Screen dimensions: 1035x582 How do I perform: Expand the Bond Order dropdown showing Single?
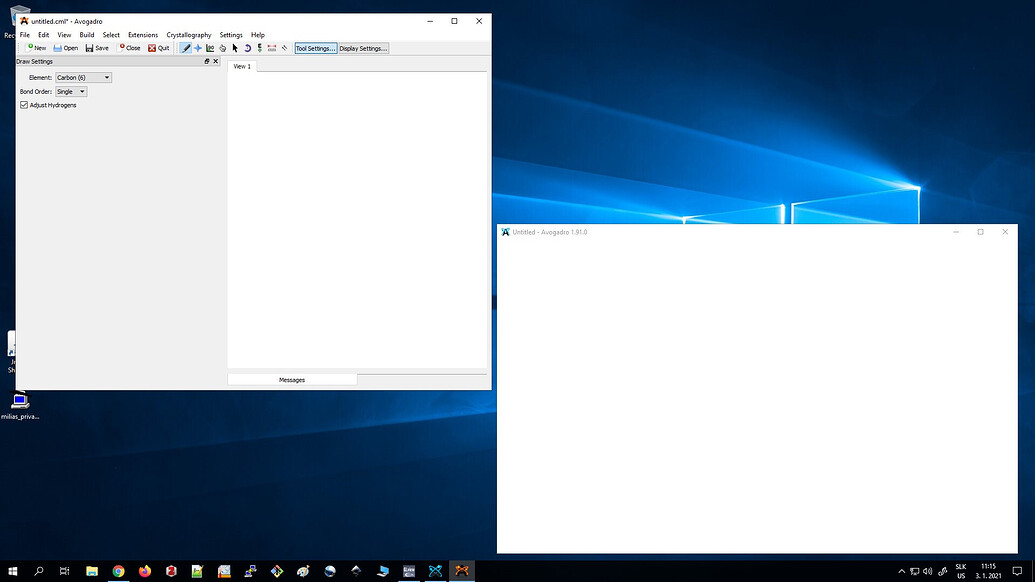[71, 92]
